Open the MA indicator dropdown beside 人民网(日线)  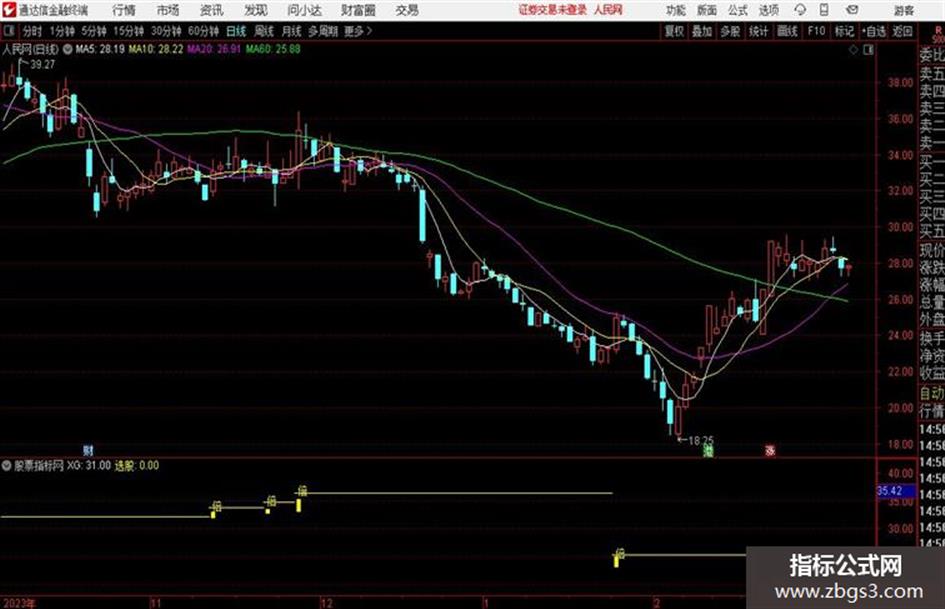click(x=68, y=49)
